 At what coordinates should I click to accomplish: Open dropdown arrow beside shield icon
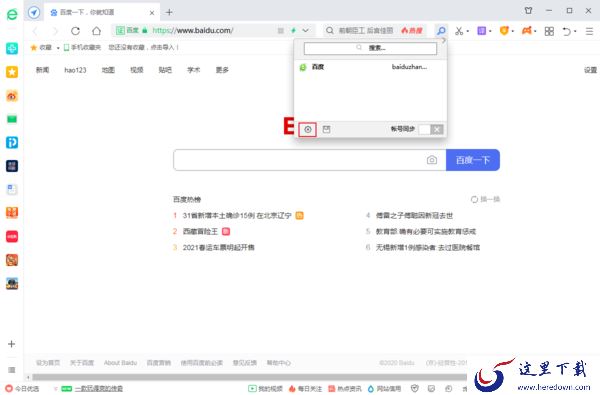click(513, 31)
